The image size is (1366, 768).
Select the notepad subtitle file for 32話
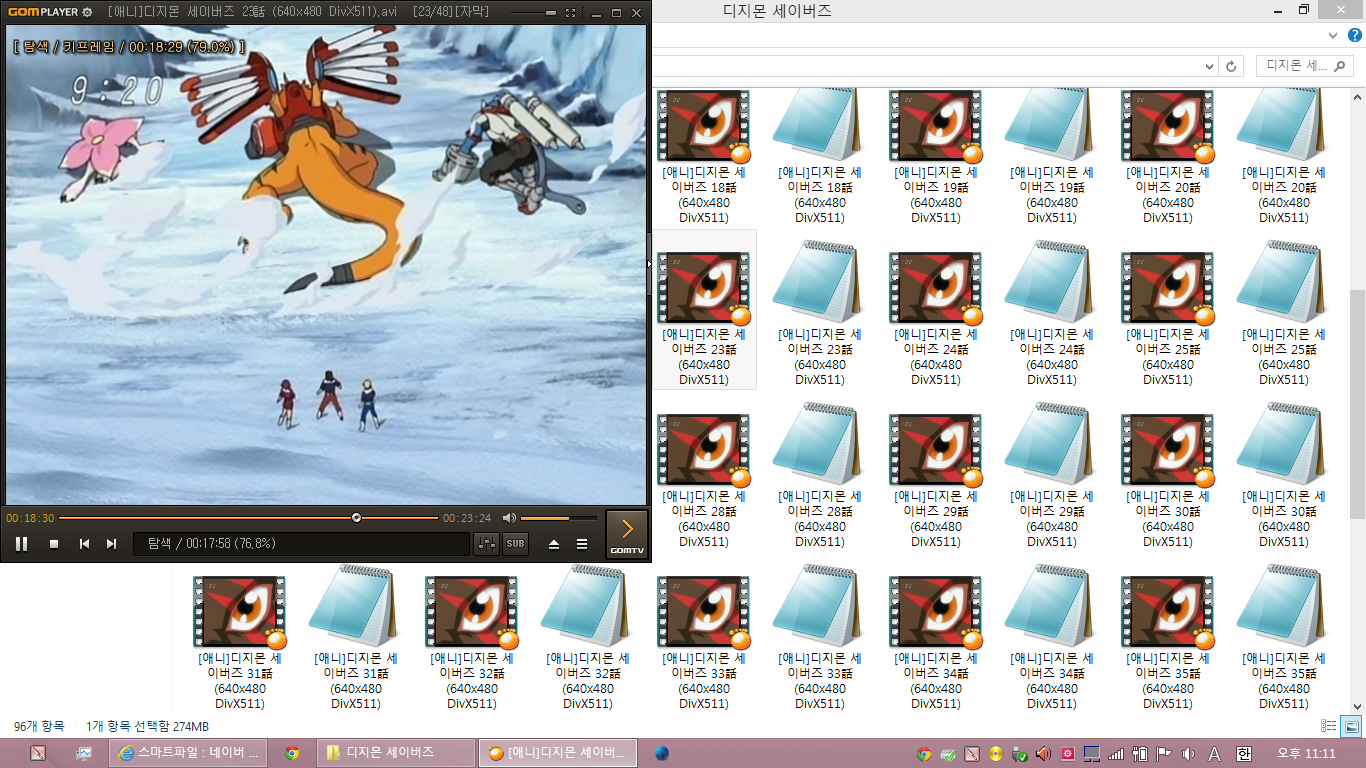588,638
